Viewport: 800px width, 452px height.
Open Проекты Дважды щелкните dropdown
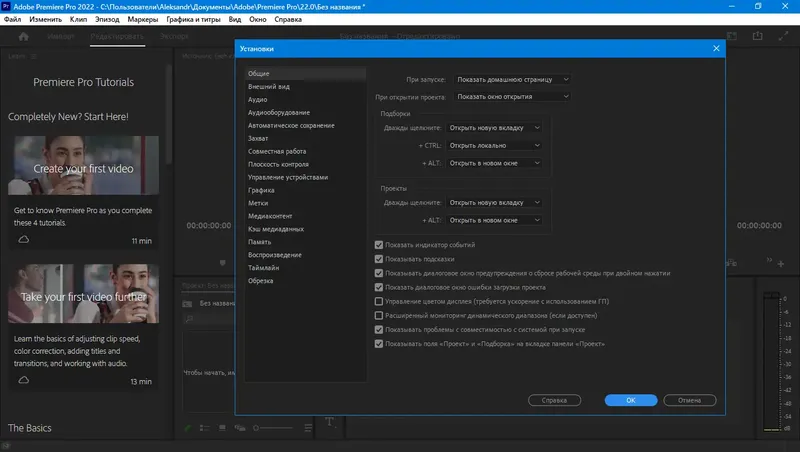coord(494,203)
